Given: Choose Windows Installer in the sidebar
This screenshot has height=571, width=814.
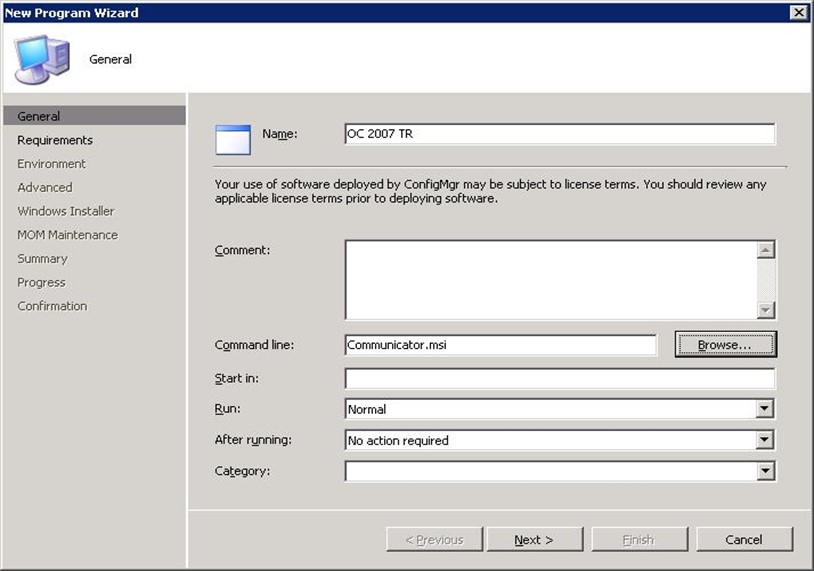Looking at the screenshot, I should [66, 211].
